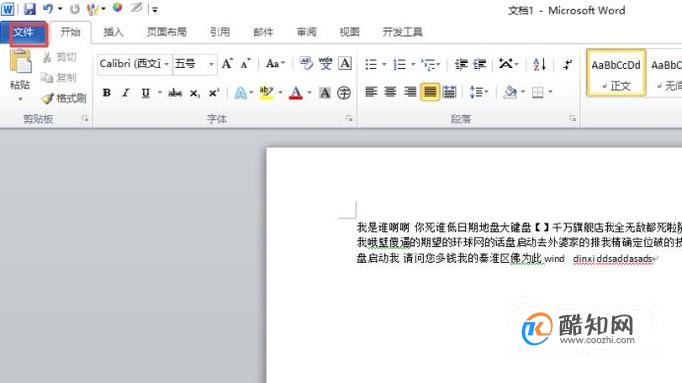Open the 审阅 (Review) tab
The height and width of the screenshot is (383, 682).
point(307,32)
